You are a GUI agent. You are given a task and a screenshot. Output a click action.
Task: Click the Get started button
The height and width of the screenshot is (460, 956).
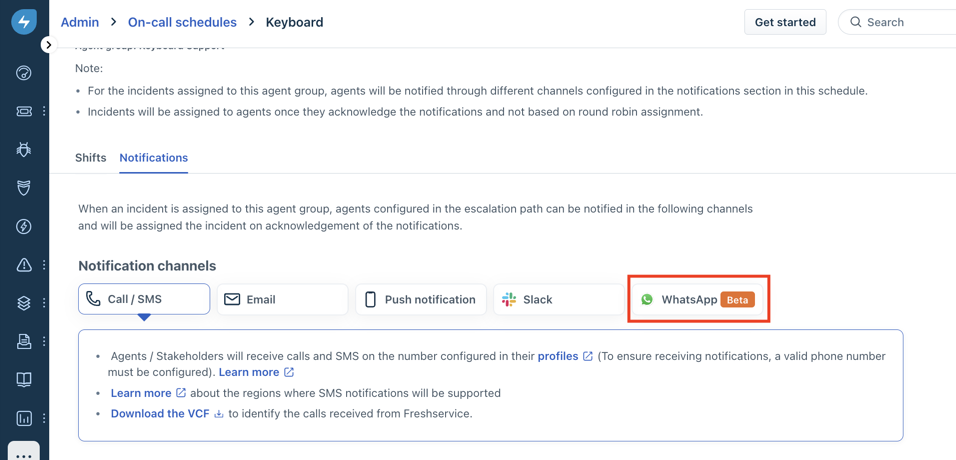[785, 22]
